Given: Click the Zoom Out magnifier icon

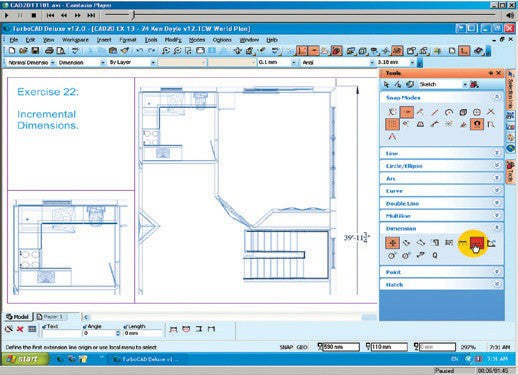Looking at the screenshot, I should point(177,51).
